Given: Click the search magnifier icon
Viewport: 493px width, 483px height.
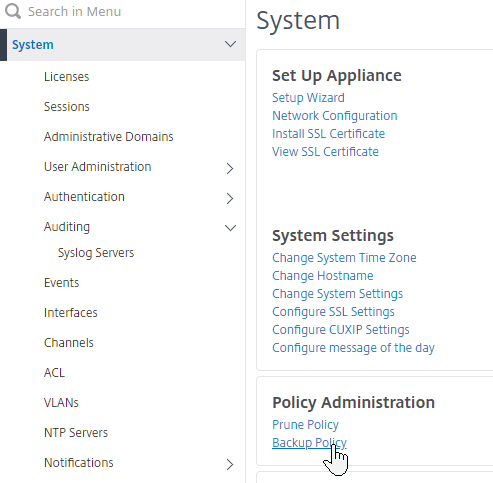Looking at the screenshot, I should point(13,11).
